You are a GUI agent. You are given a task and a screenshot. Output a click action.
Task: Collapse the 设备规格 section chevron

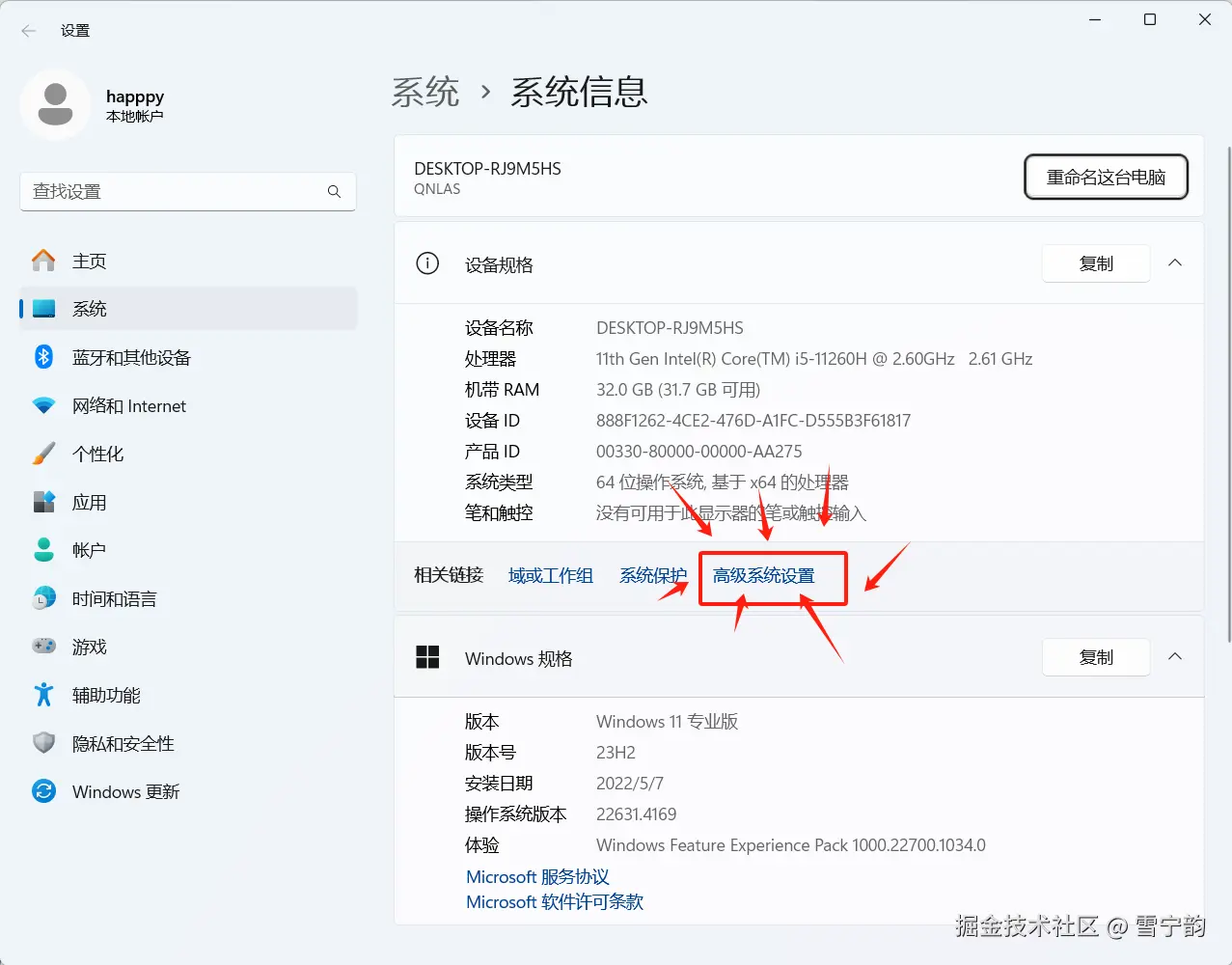1175,263
